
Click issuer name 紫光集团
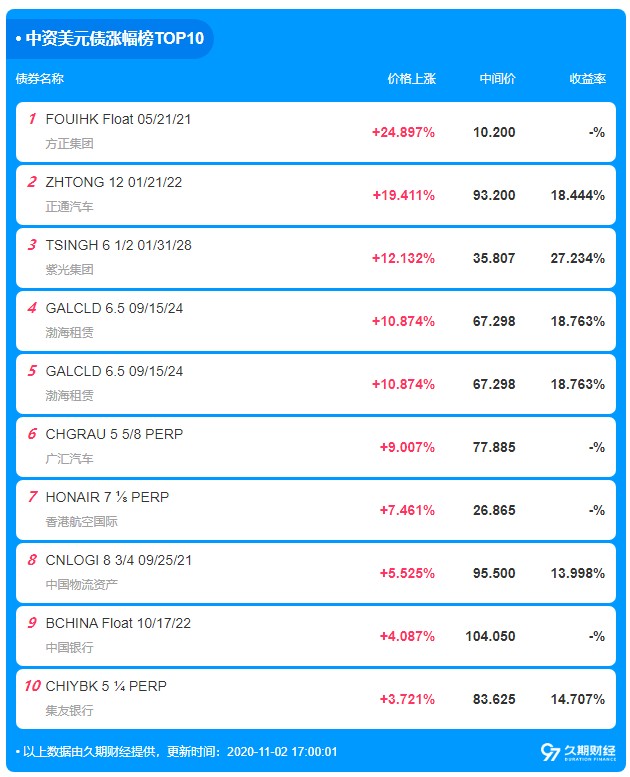pos(69,270)
